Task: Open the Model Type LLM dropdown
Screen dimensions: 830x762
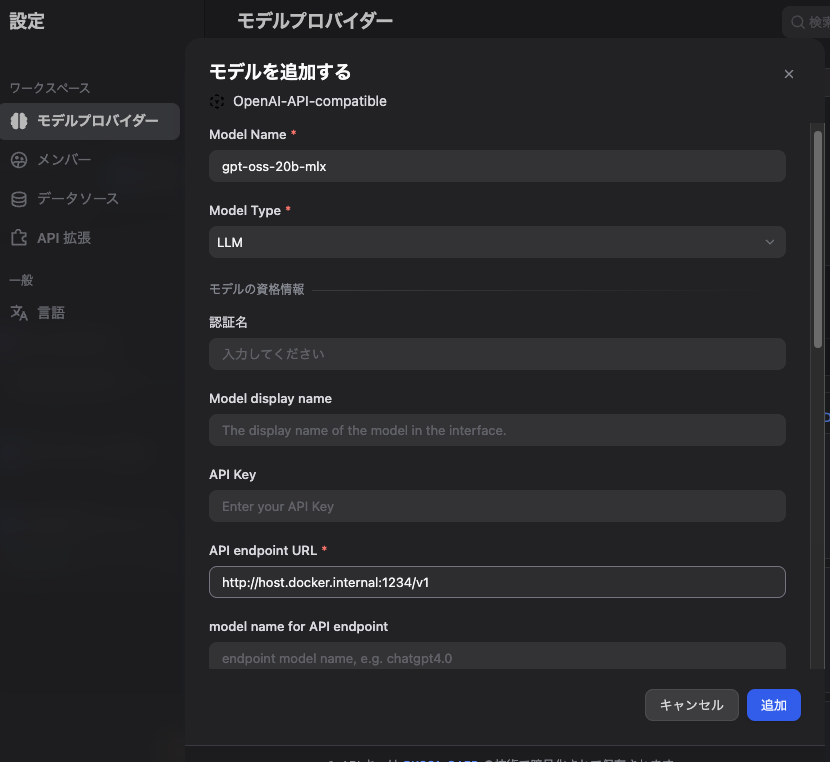Action: tap(497, 242)
